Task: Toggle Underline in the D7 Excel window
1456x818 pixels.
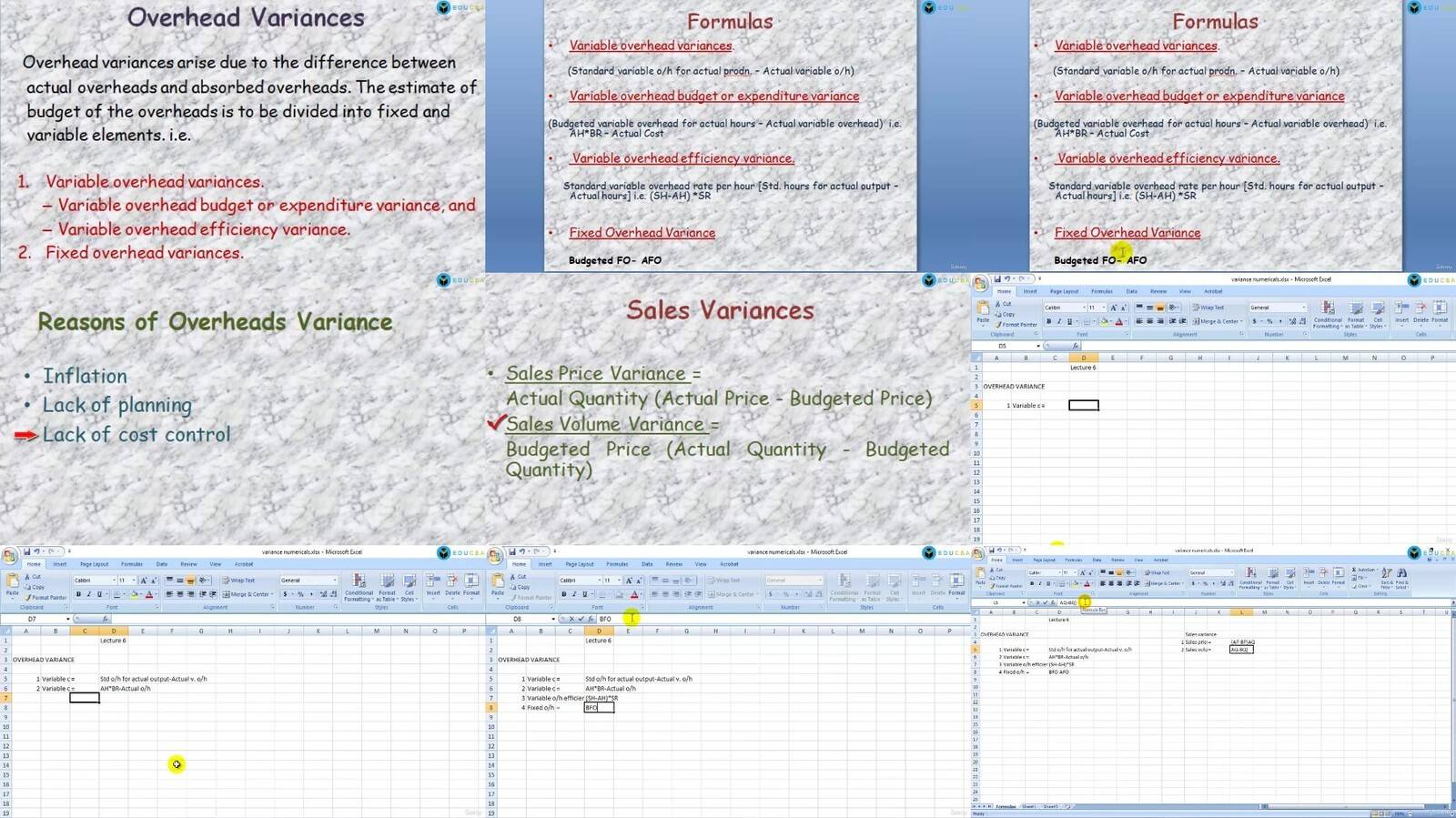Action: (x=98, y=594)
